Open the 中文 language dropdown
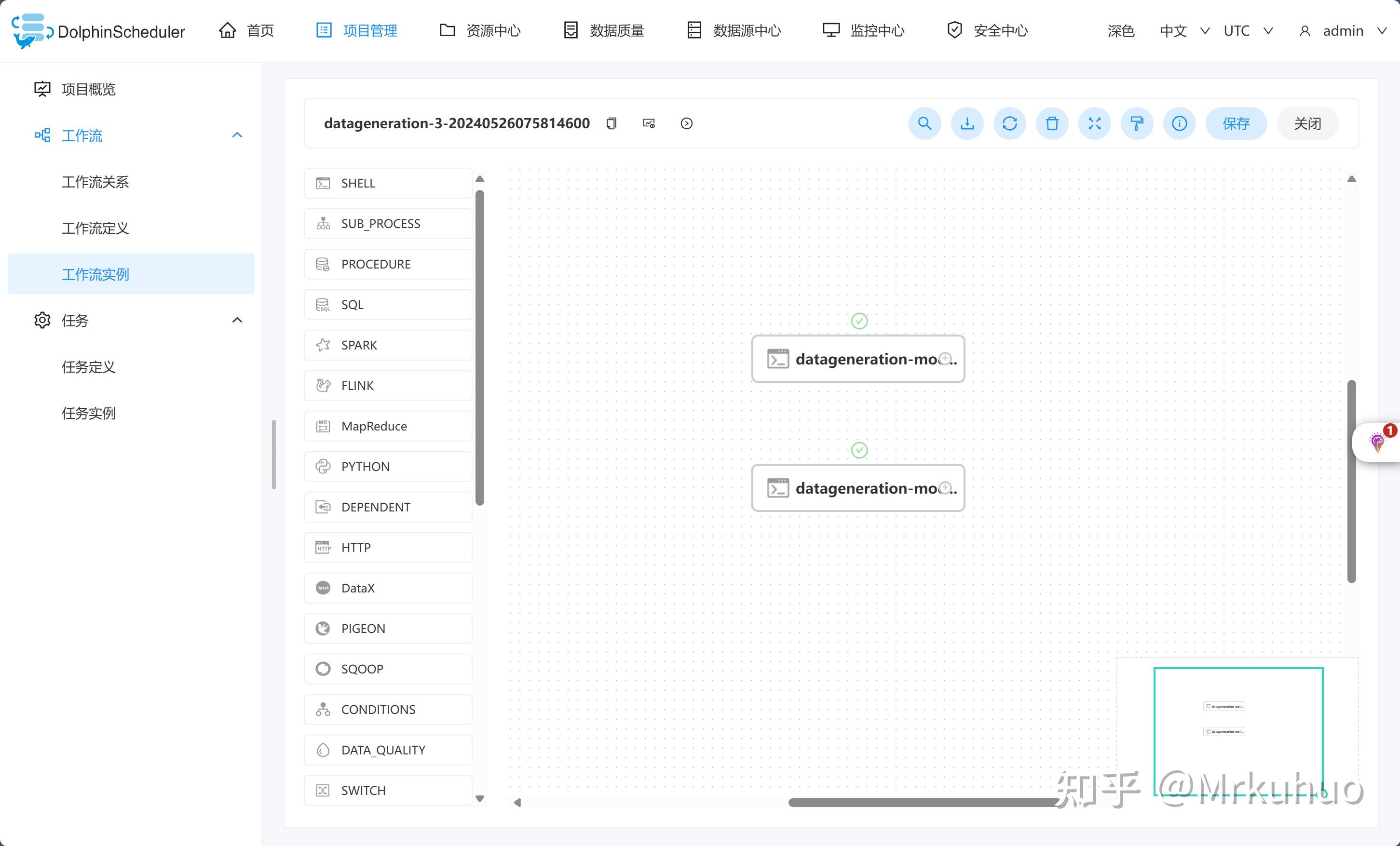This screenshot has width=1400, height=846. 1183,31
